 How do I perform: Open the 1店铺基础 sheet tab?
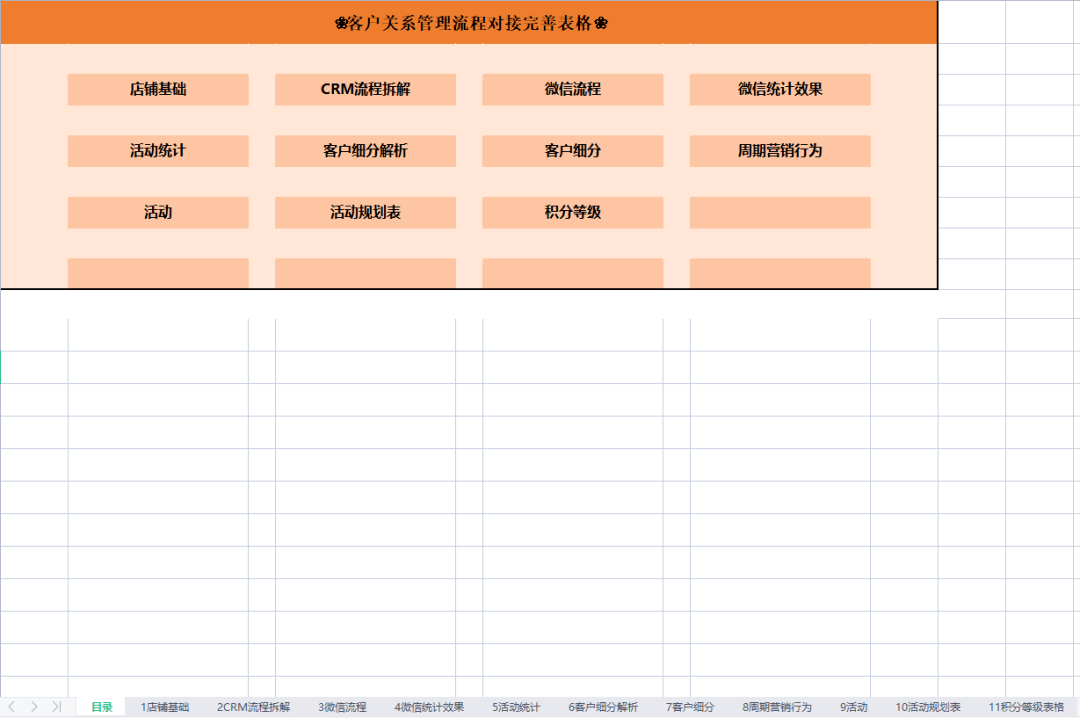164,706
